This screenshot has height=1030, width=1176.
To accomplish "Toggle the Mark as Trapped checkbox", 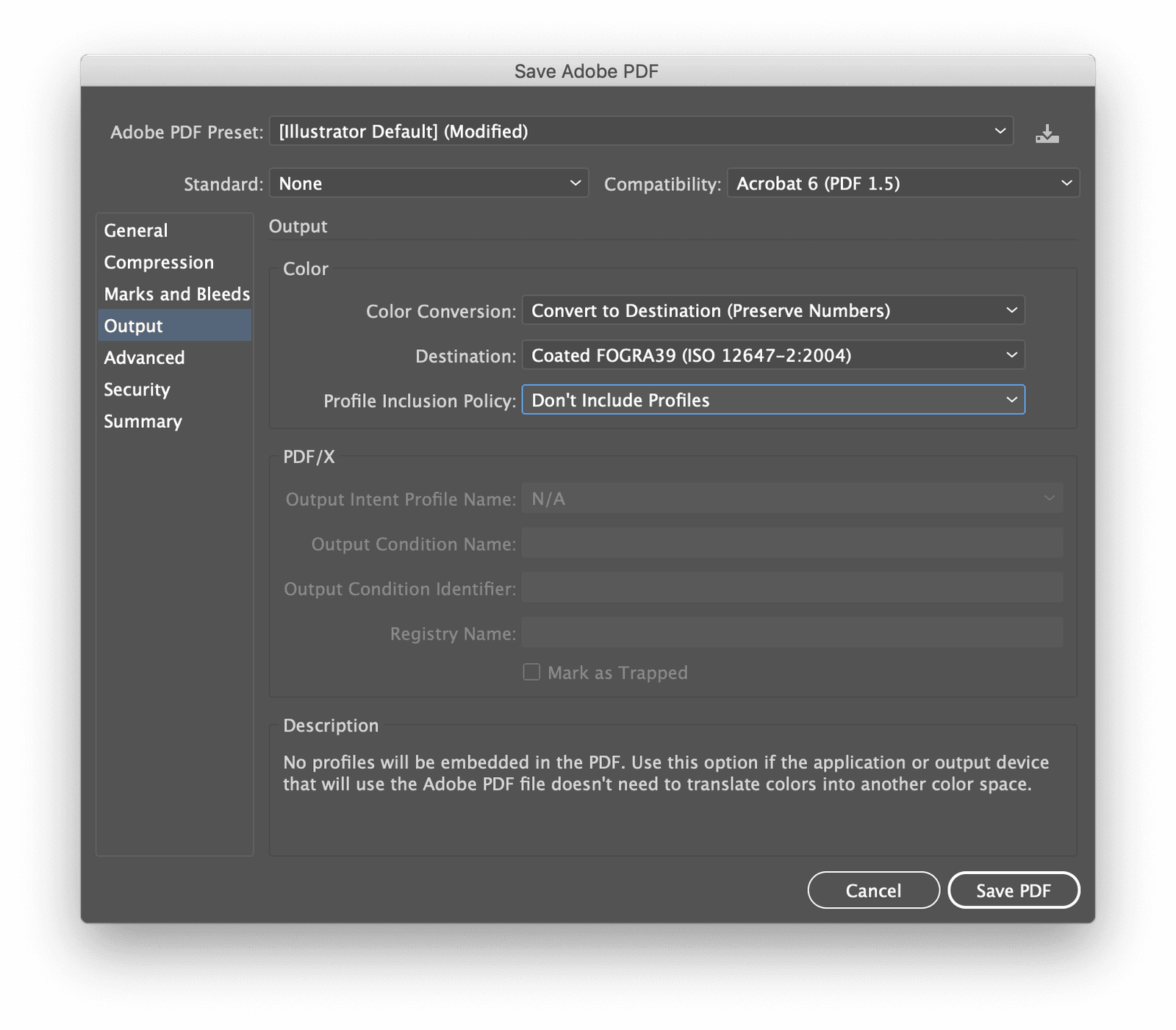I will click(531, 672).
